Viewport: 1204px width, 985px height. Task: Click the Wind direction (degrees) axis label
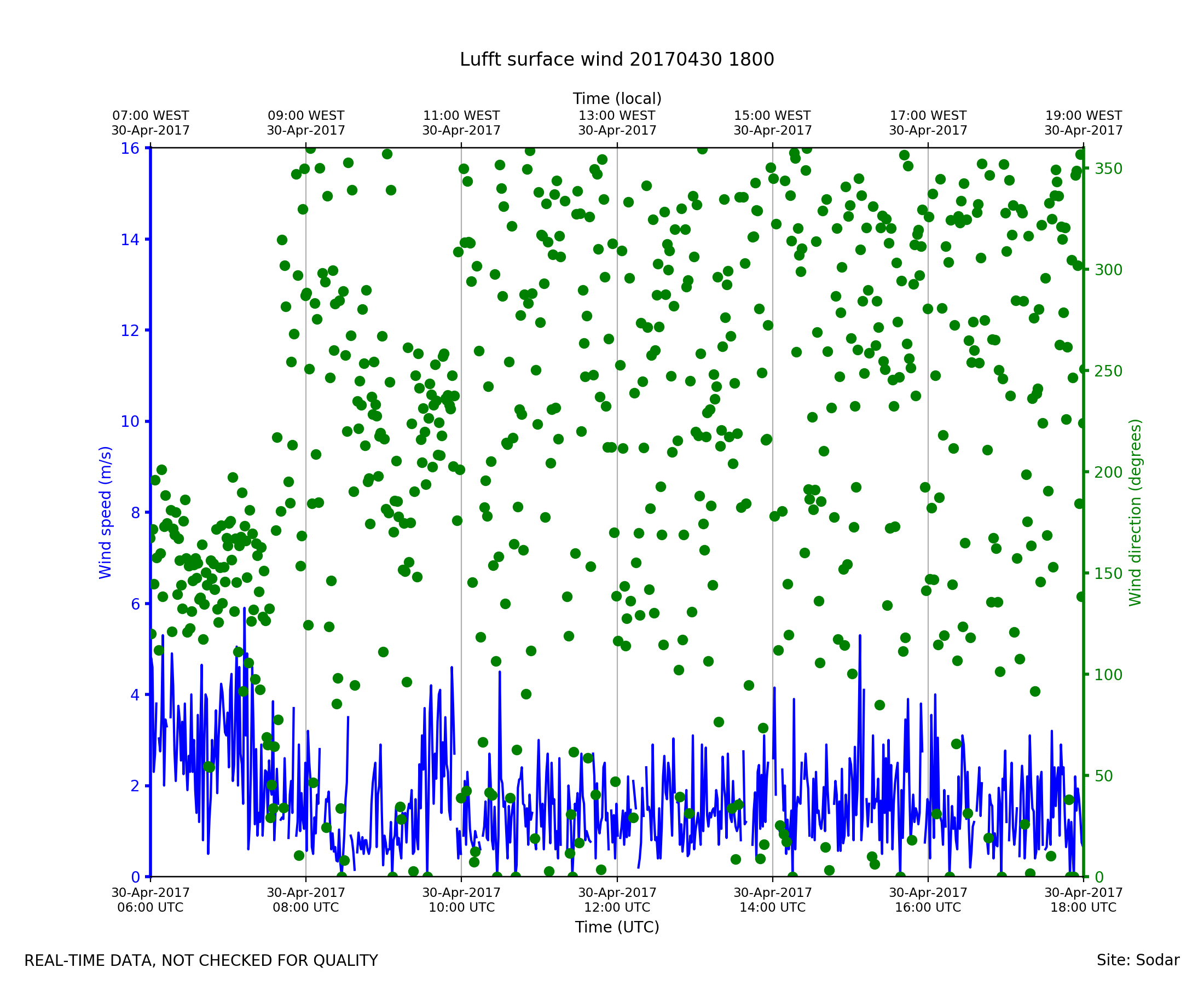1135,512
